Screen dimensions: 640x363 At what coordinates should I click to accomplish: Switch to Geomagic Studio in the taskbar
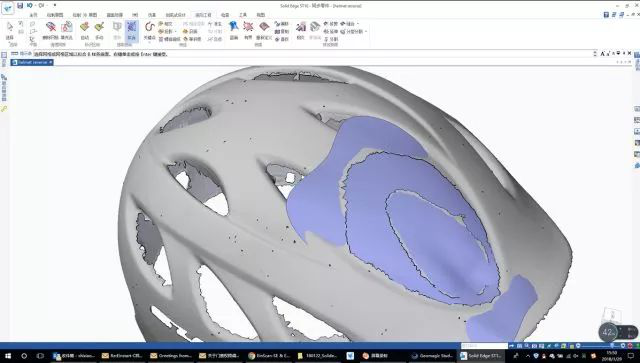tap(433, 356)
